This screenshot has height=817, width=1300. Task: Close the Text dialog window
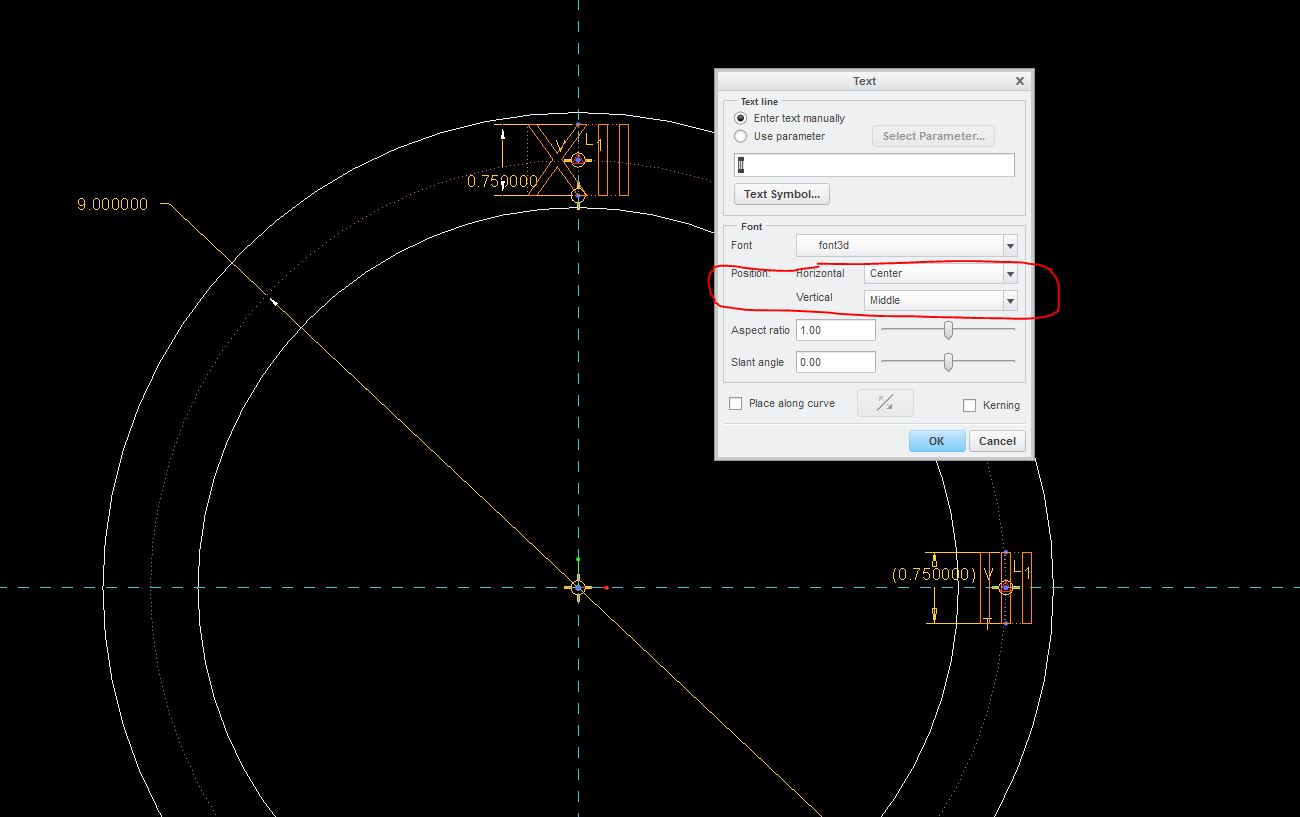[x=1020, y=81]
